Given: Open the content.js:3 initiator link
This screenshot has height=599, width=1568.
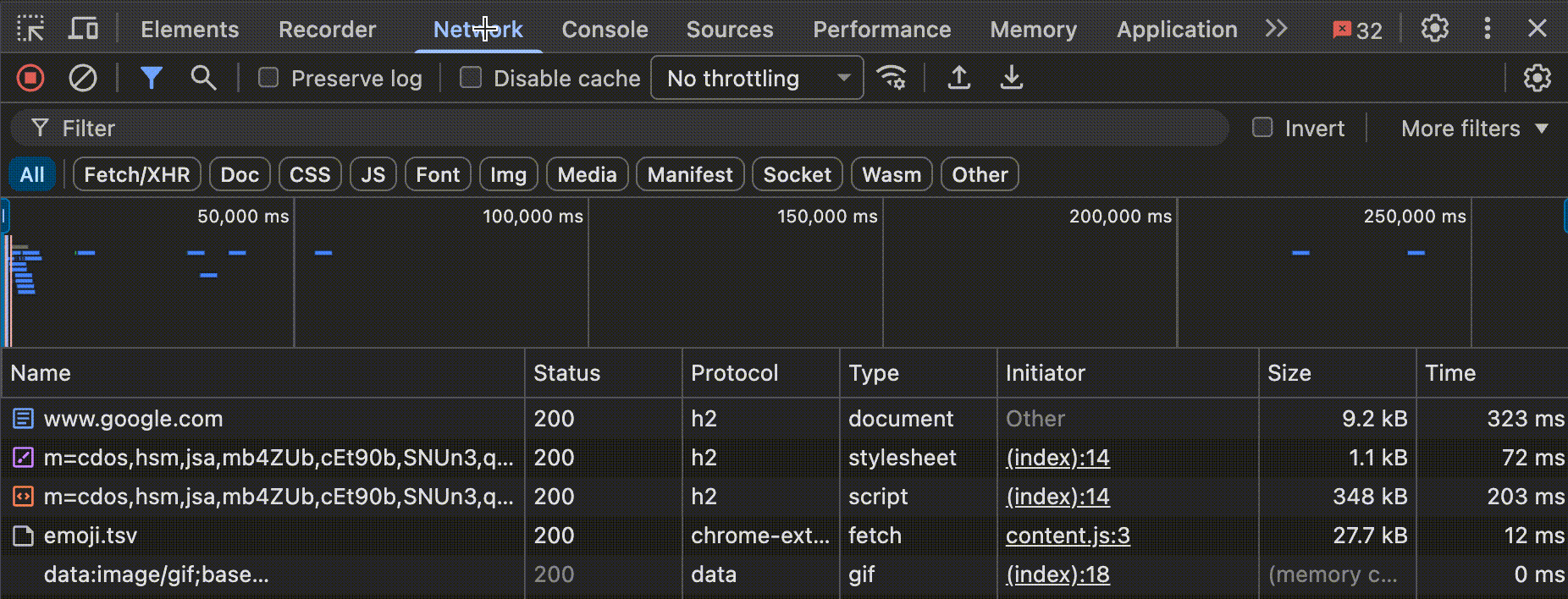Looking at the screenshot, I should click(1068, 536).
